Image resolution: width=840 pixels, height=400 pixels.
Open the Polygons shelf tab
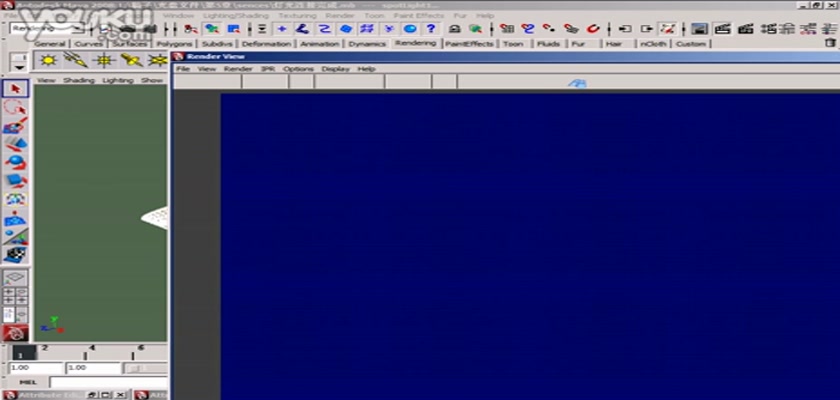point(174,44)
